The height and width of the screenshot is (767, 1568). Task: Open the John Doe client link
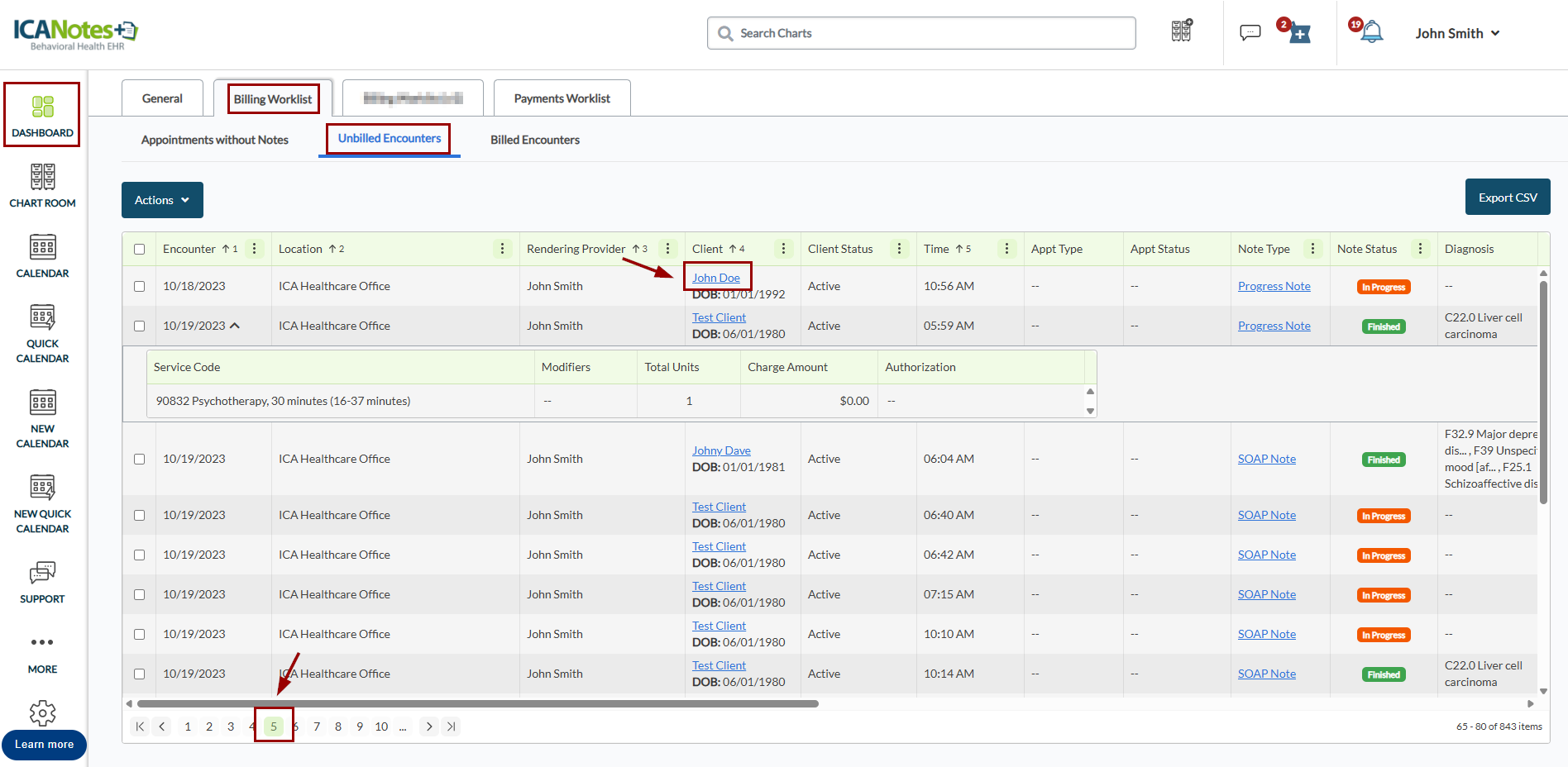pos(715,278)
